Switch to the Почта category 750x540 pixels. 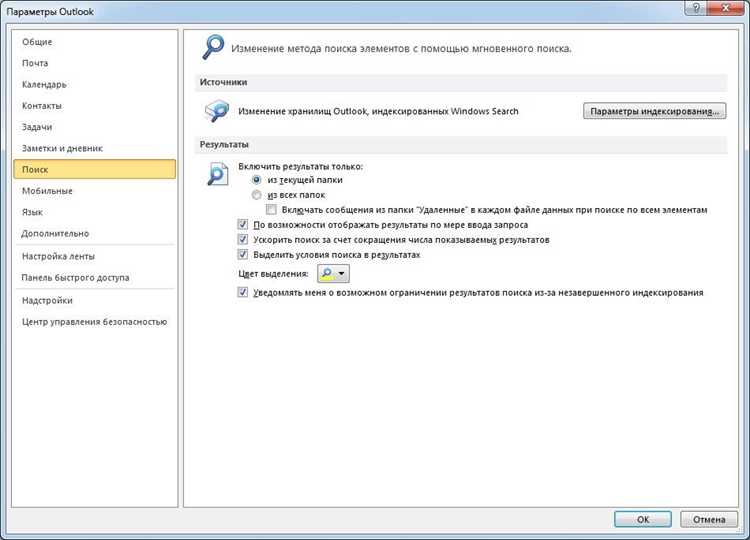[x=95, y=63]
